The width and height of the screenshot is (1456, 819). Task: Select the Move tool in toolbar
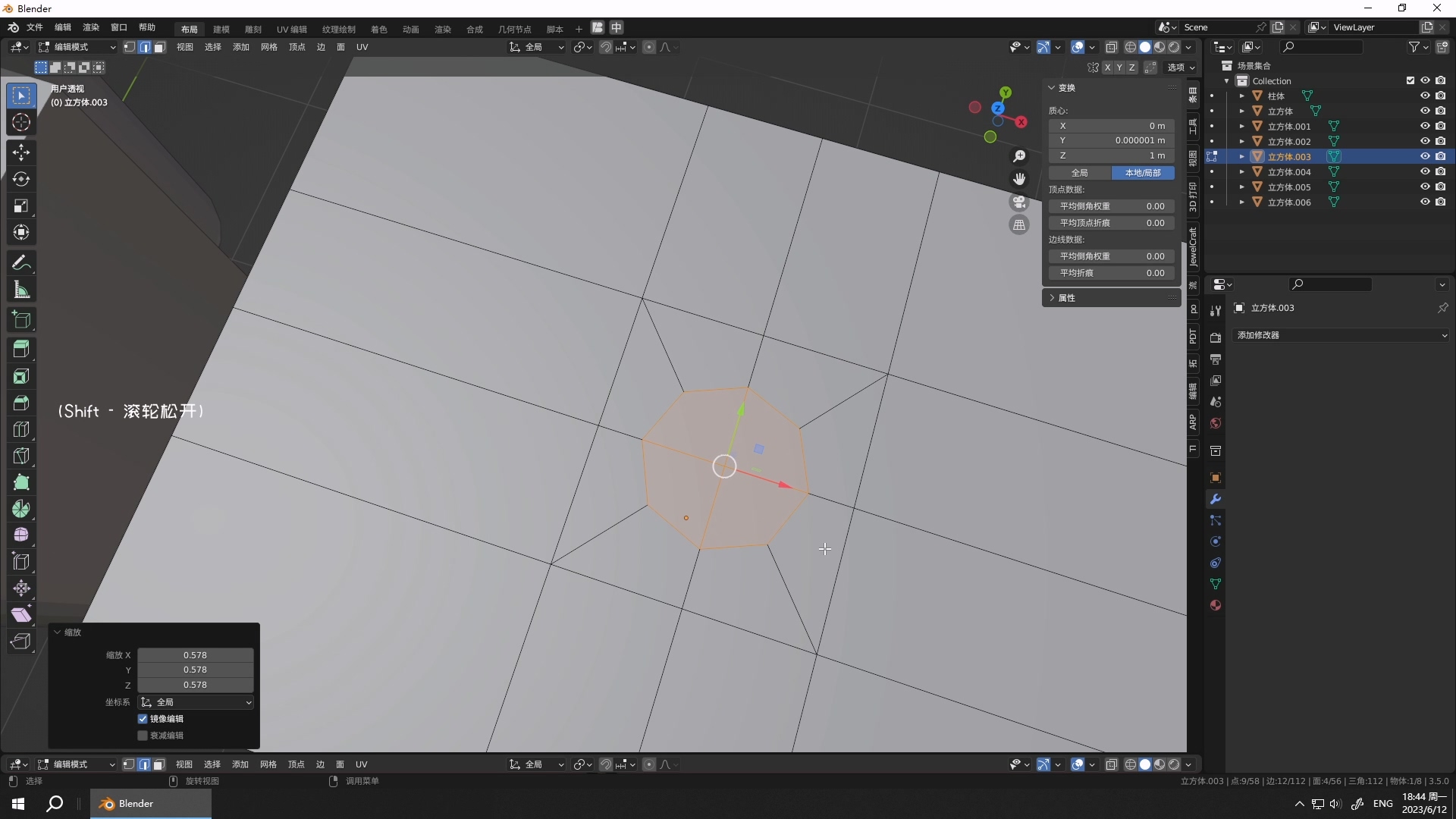(x=20, y=152)
